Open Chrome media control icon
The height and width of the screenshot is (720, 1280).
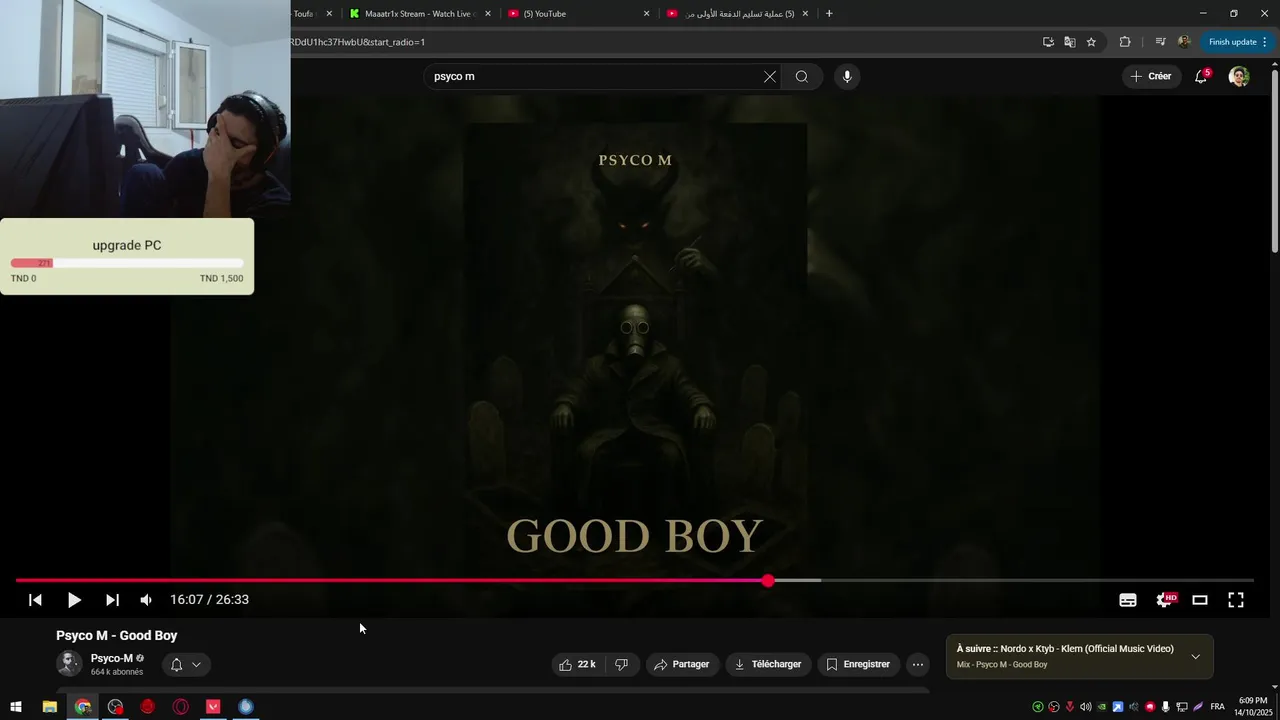1160,42
